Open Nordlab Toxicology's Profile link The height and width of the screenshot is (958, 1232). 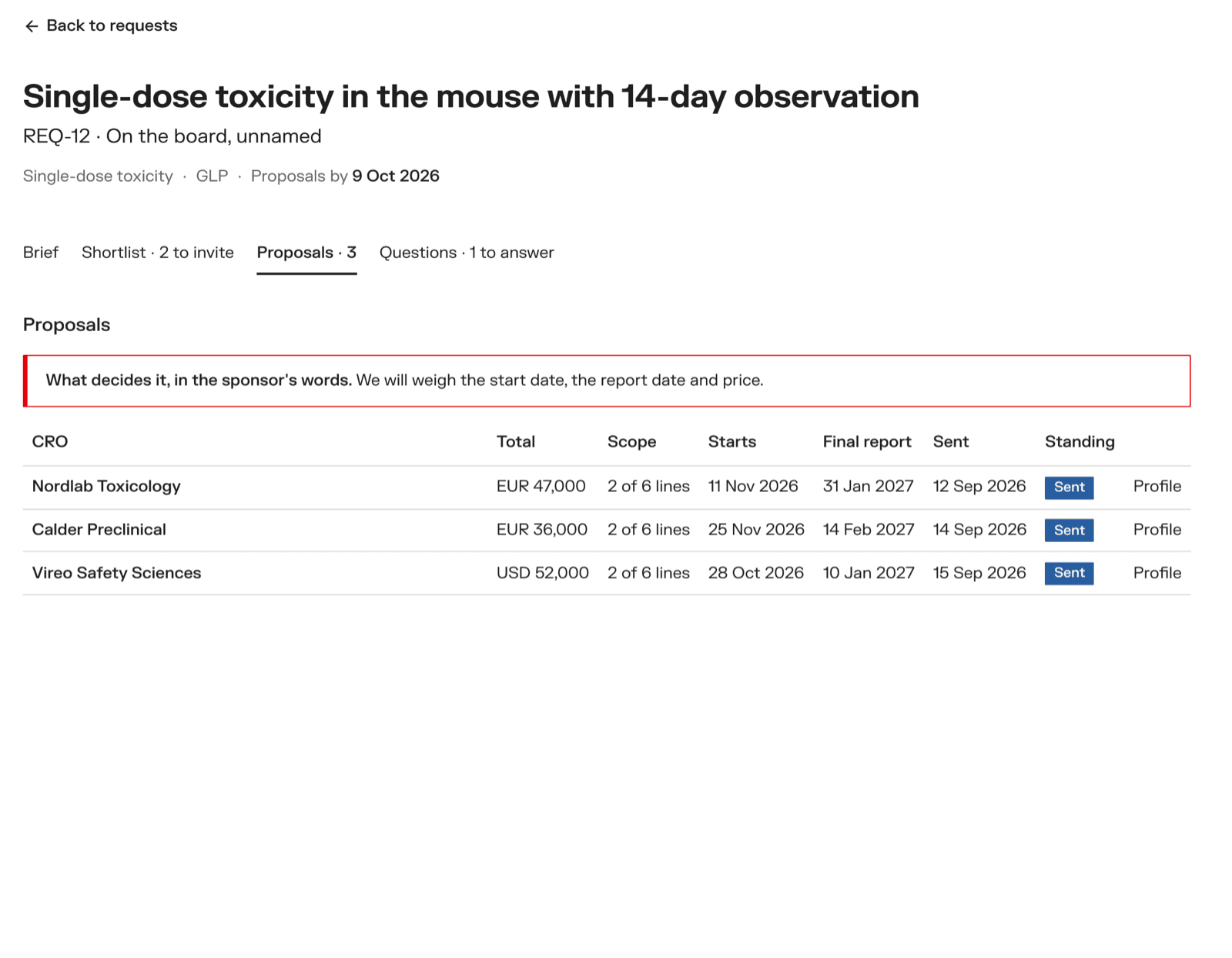pyautogui.click(x=1157, y=487)
